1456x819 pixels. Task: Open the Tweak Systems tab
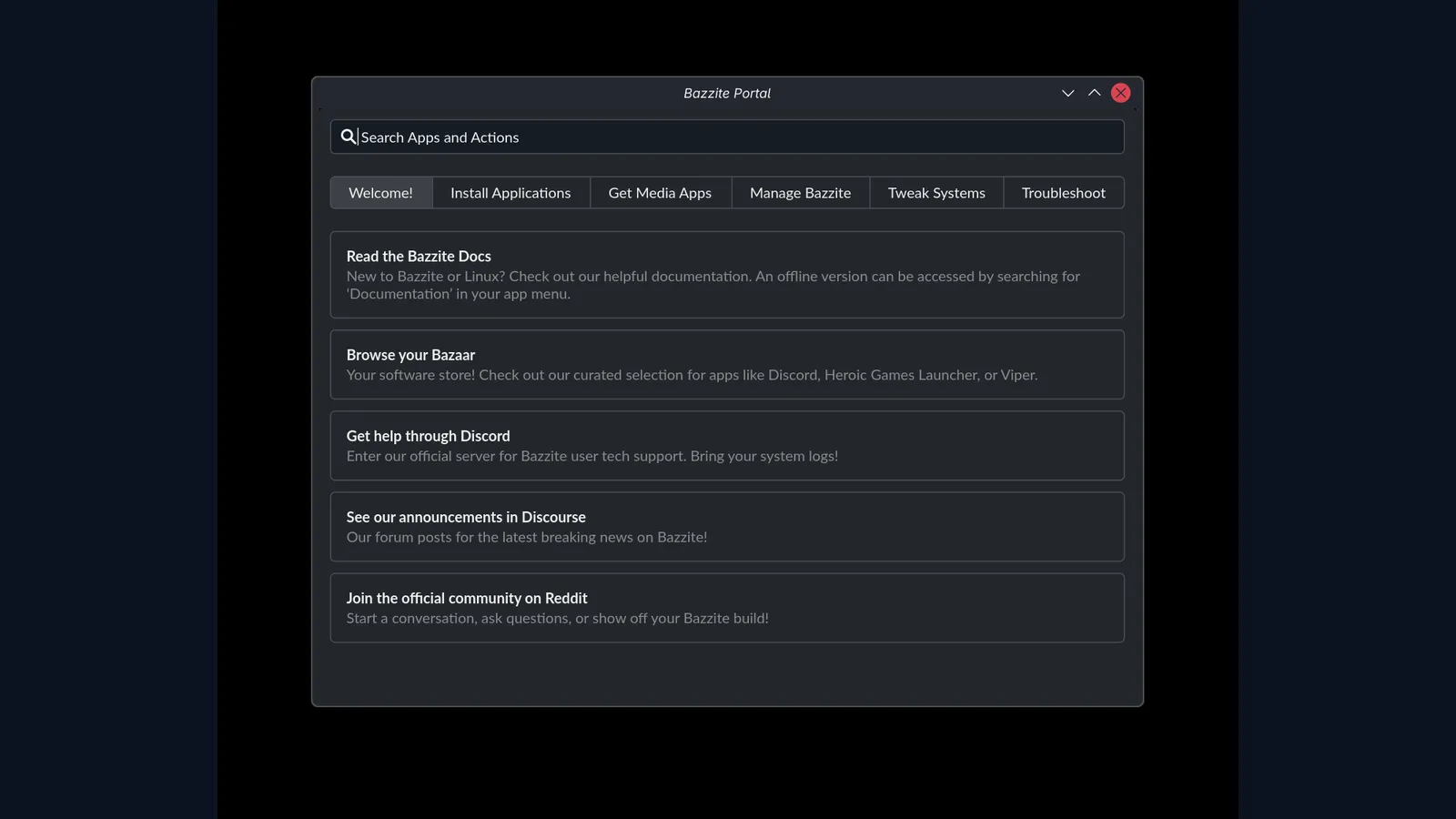pos(936,193)
